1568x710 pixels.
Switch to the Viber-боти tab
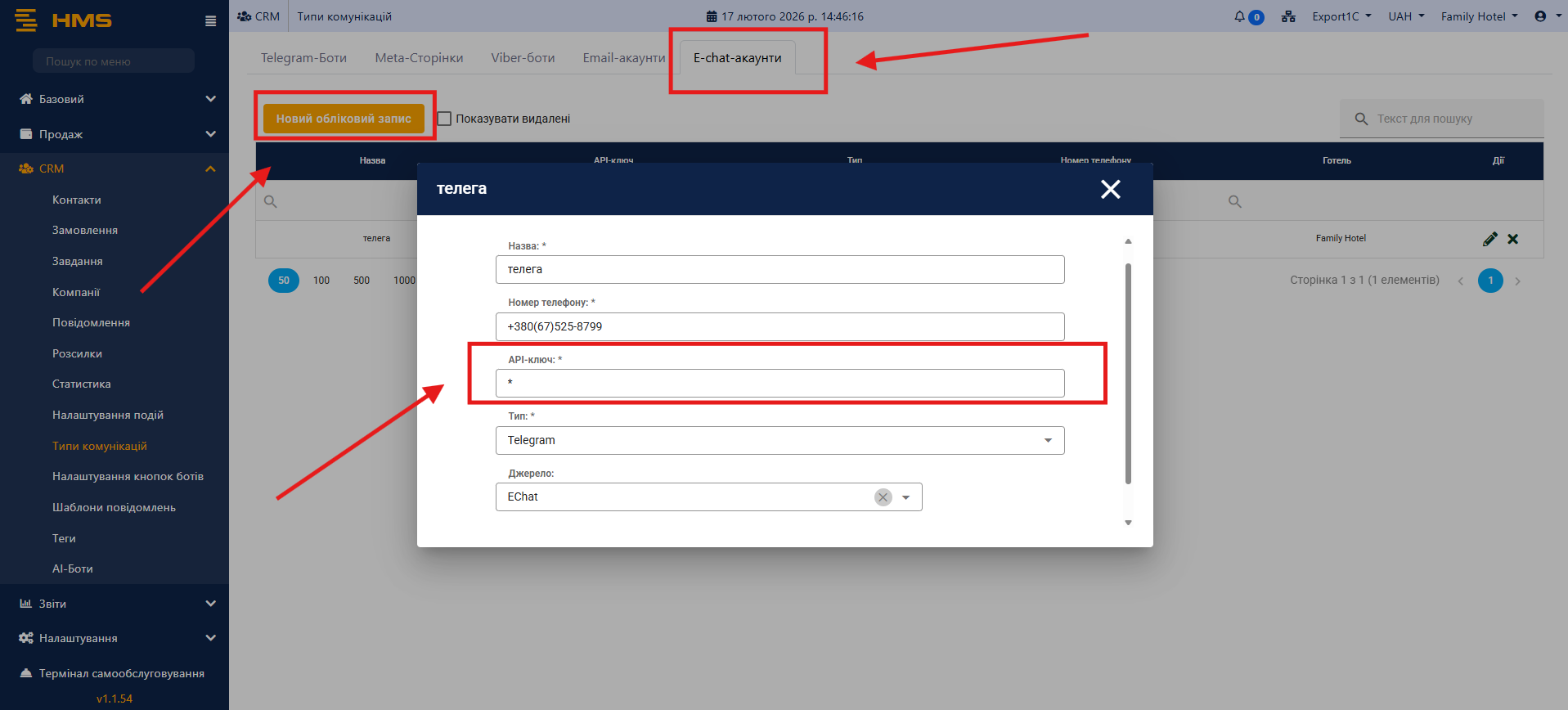tap(523, 58)
